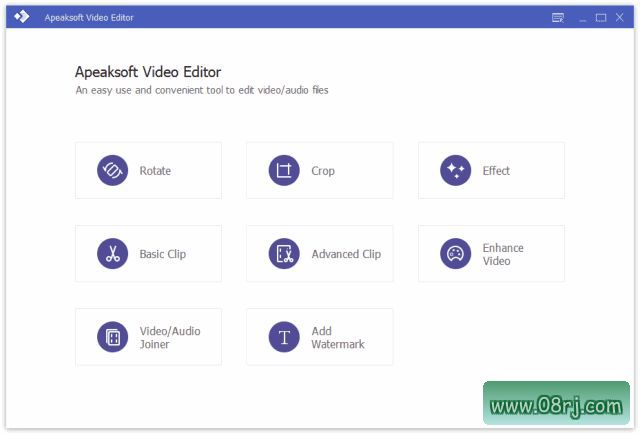Click the title bar text 'Apeaksoft Video Editor'
Image resolution: width=640 pixels, height=435 pixels.
click(x=89, y=18)
